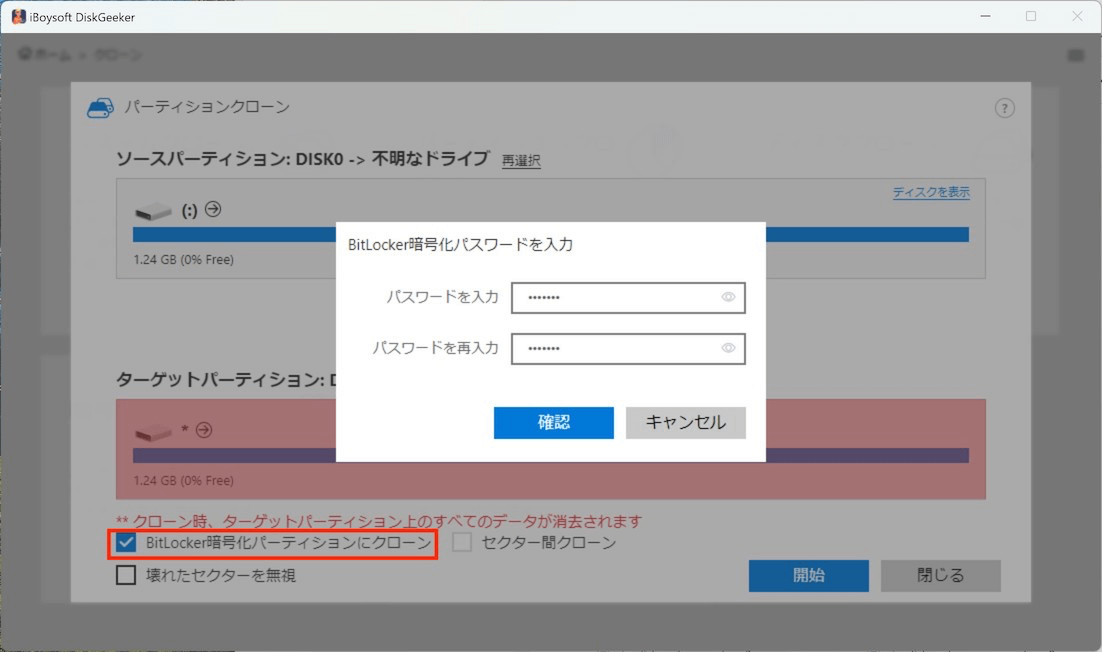Open the 再選択 link for the source partition
The image size is (1102, 652).
(x=521, y=160)
